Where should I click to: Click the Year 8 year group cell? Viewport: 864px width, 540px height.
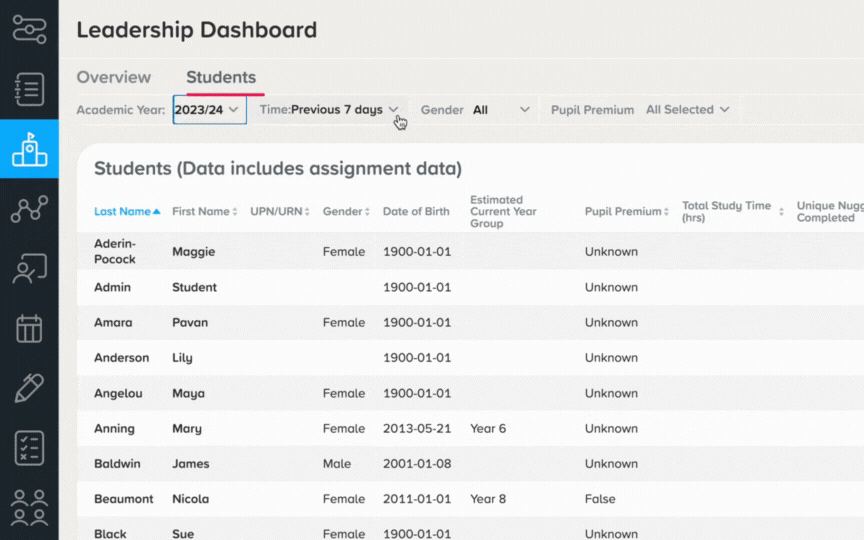click(x=488, y=499)
